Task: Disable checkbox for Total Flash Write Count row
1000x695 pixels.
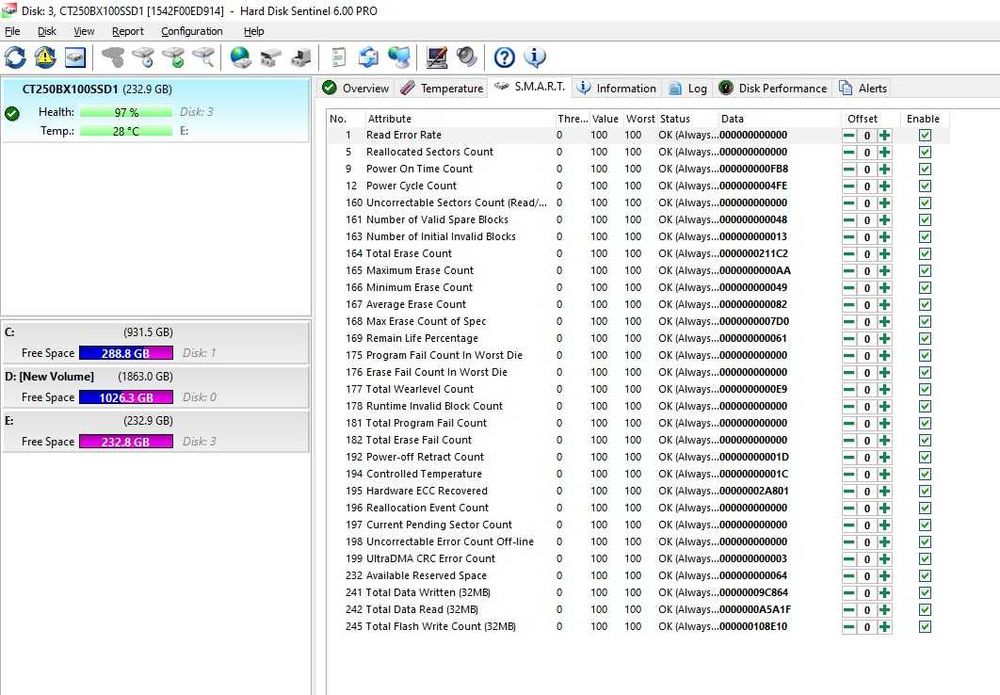Action: tap(924, 627)
